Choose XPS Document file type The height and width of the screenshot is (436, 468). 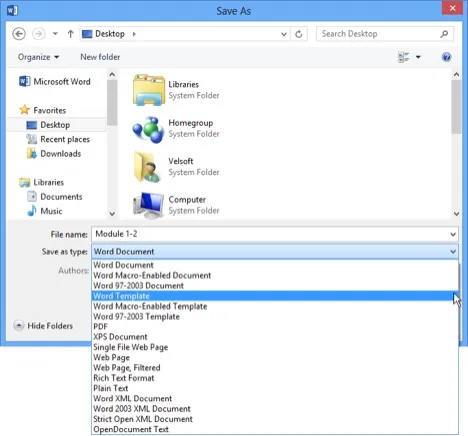click(x=275, y=337)
